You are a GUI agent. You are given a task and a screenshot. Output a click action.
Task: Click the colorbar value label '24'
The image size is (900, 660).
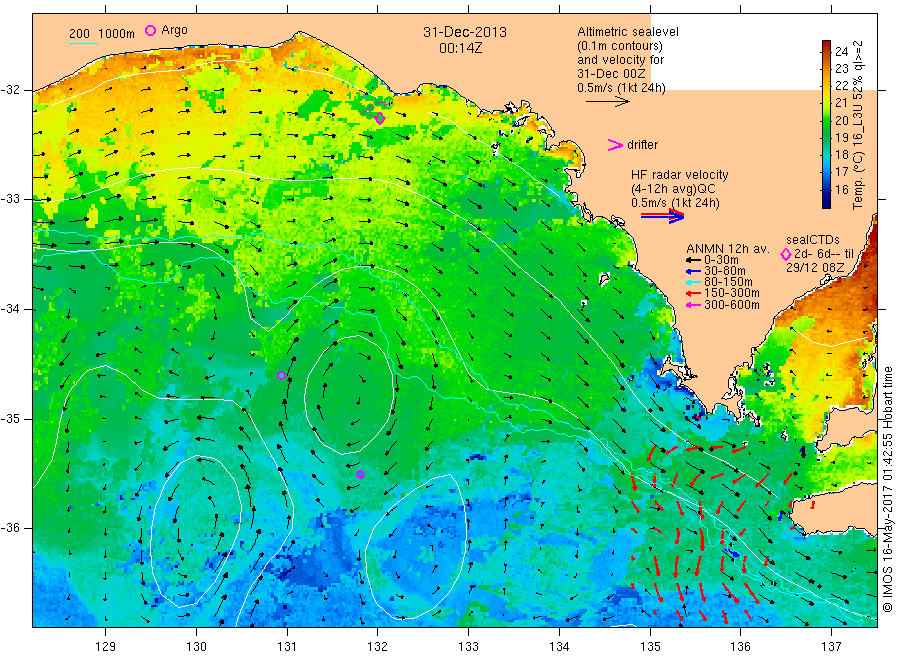[841, 52]
